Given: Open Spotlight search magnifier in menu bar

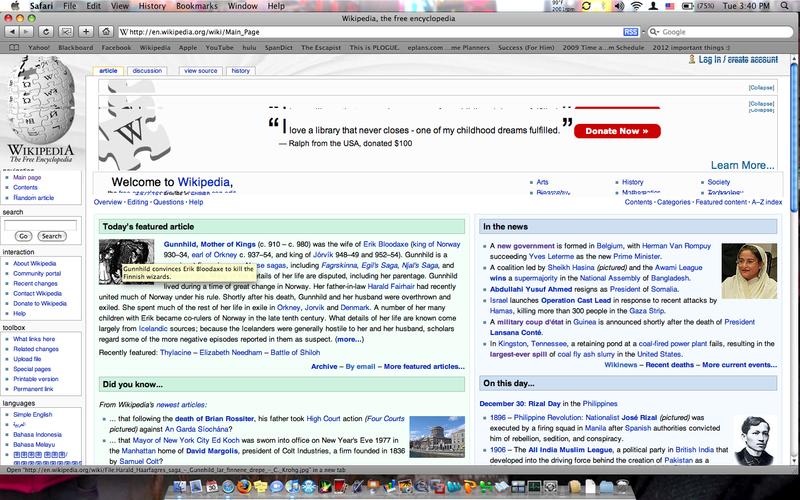Looking at the screenshot, I should 785,6.
